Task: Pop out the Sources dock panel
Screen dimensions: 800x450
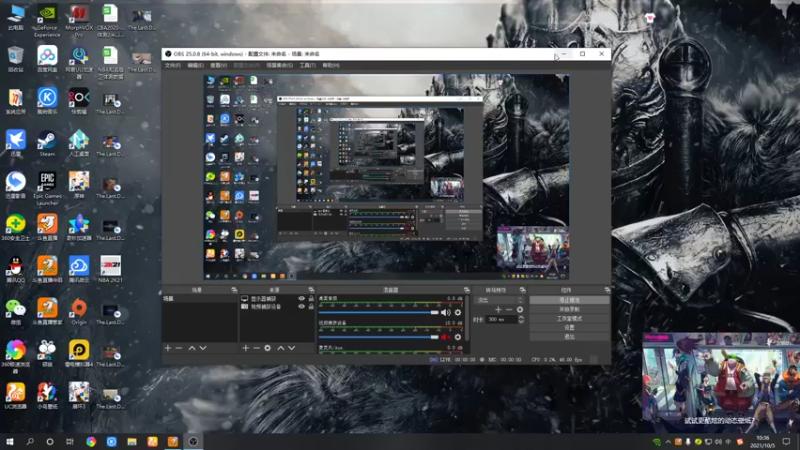Action: click(x=311, y=290)
